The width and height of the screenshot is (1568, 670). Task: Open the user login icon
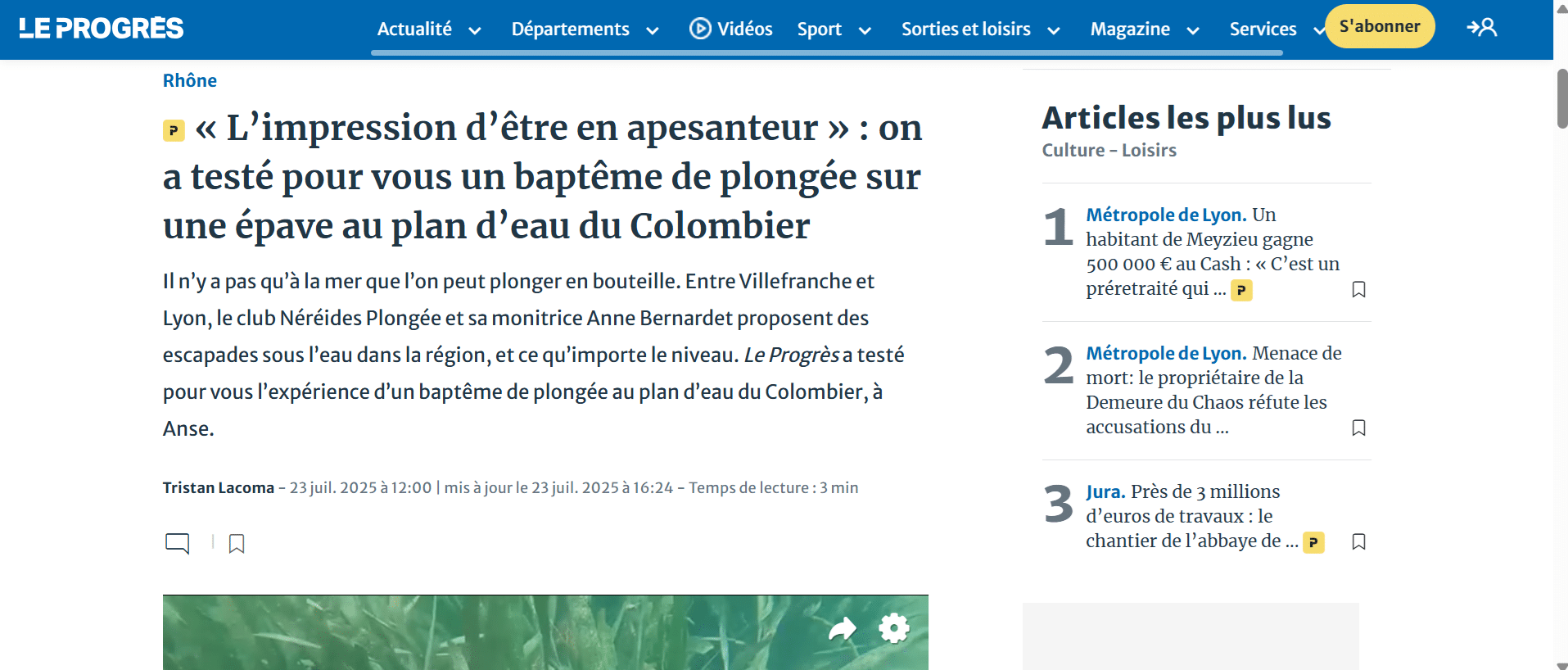click(x=1481, y=28)
